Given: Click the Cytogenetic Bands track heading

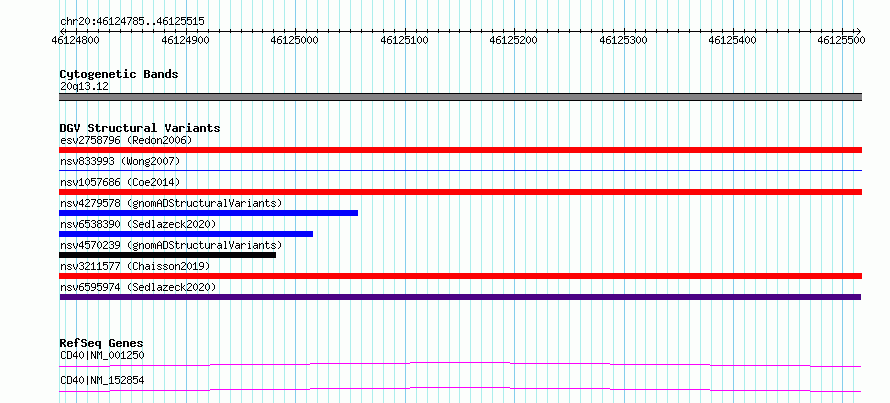Looking at the screenshot, I should pos(119,74).
